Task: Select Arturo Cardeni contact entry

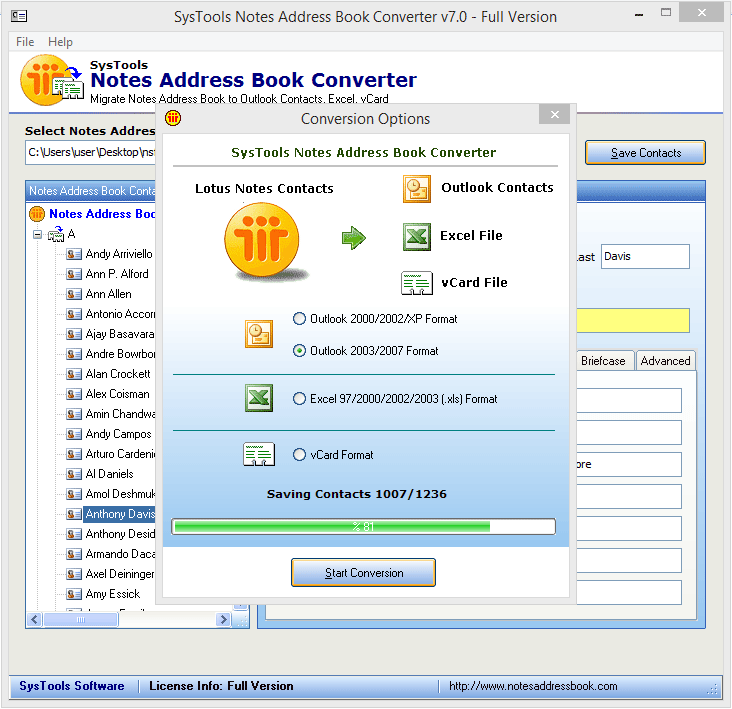Action: click(120, 454)
